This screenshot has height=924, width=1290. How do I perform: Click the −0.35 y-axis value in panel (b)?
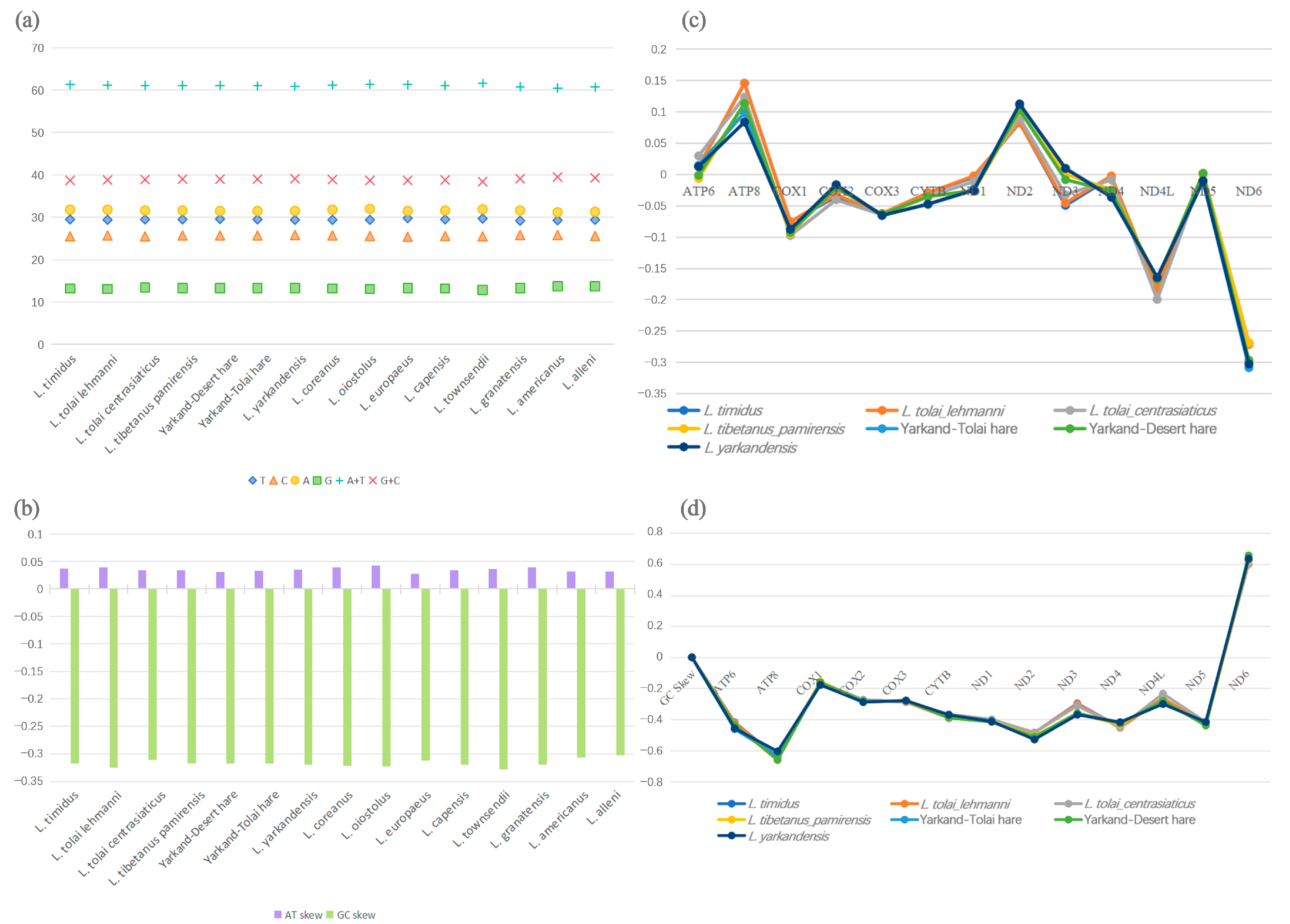point(28,781)
